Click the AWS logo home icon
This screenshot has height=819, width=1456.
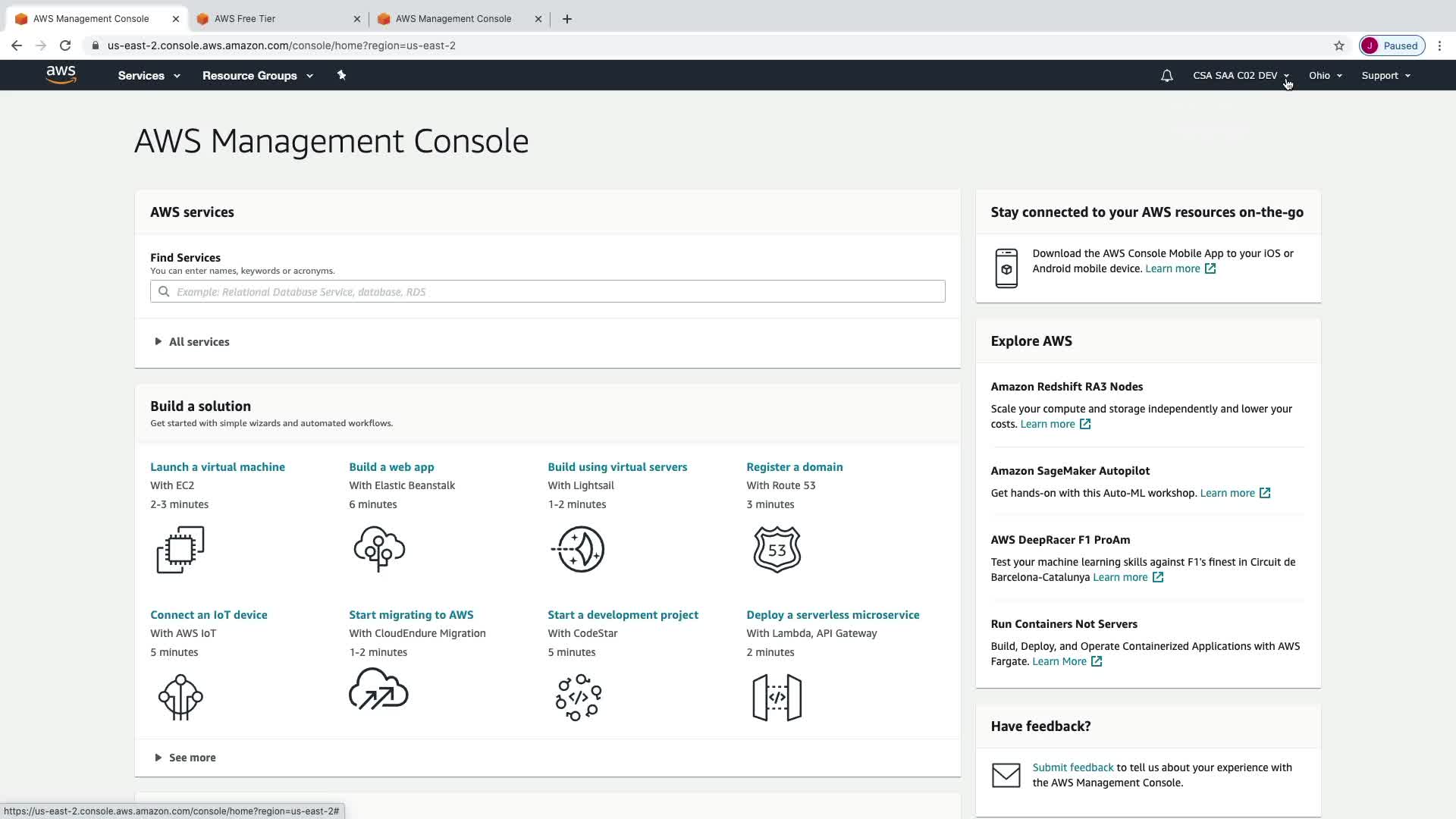tap(61, 74)
